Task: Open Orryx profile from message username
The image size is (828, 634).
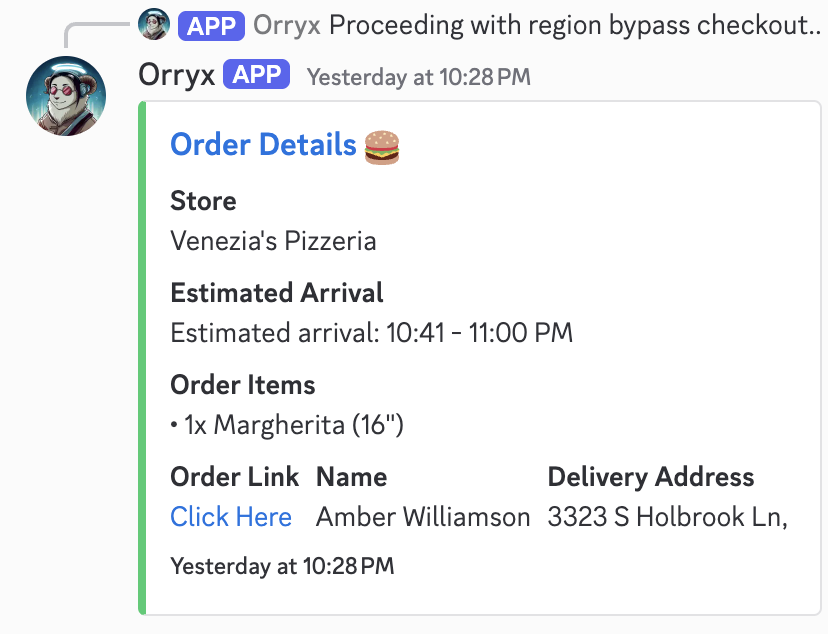Action: click(177, 75)
